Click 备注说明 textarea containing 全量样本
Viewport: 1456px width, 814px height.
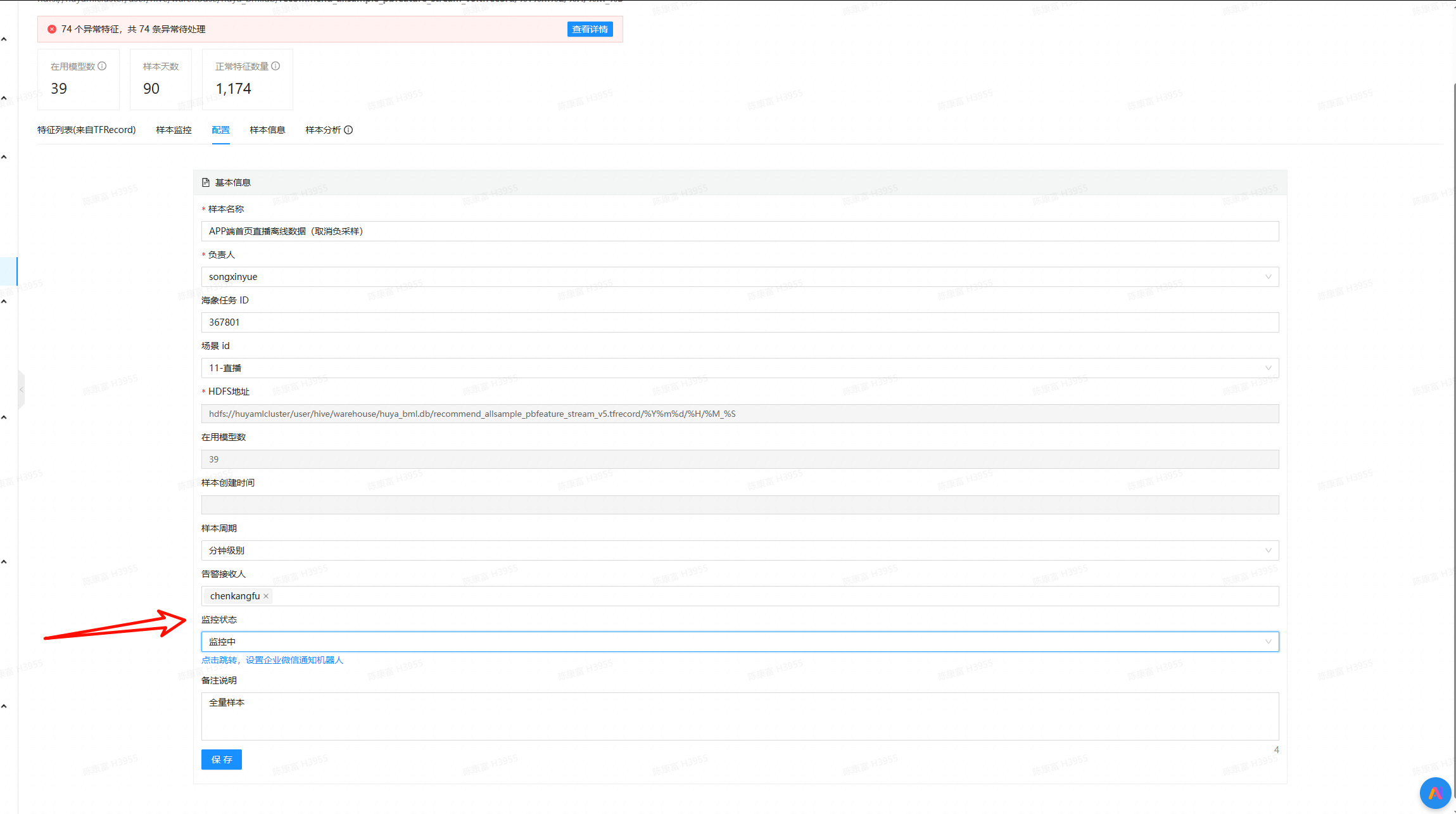tap(739, 716)
